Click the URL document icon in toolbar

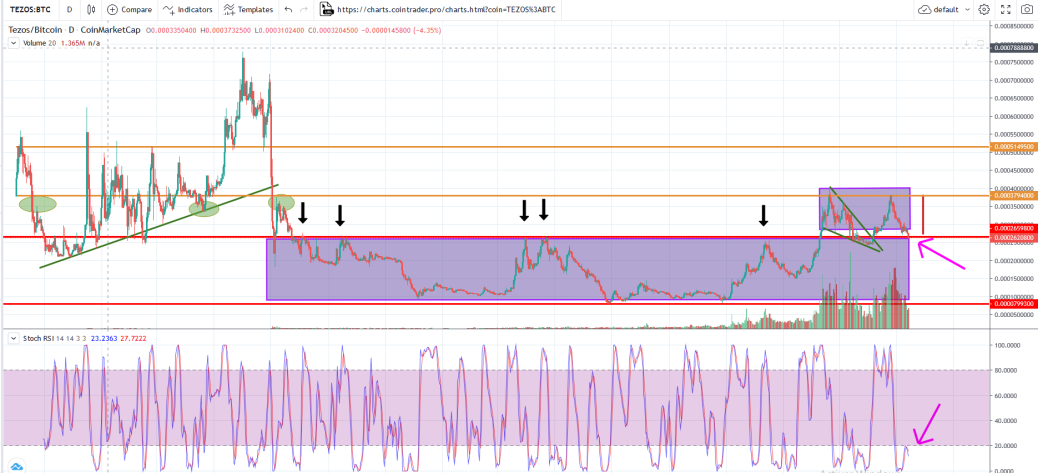(x=326, y=9)
